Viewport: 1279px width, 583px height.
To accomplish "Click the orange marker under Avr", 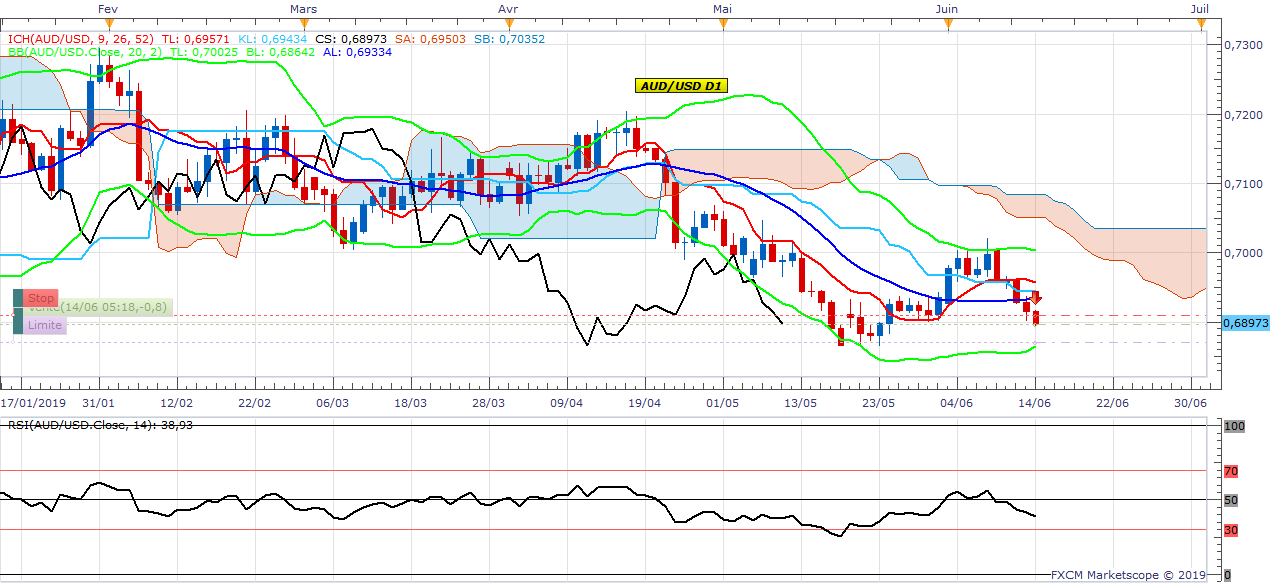I will click(x=507, y=22).
